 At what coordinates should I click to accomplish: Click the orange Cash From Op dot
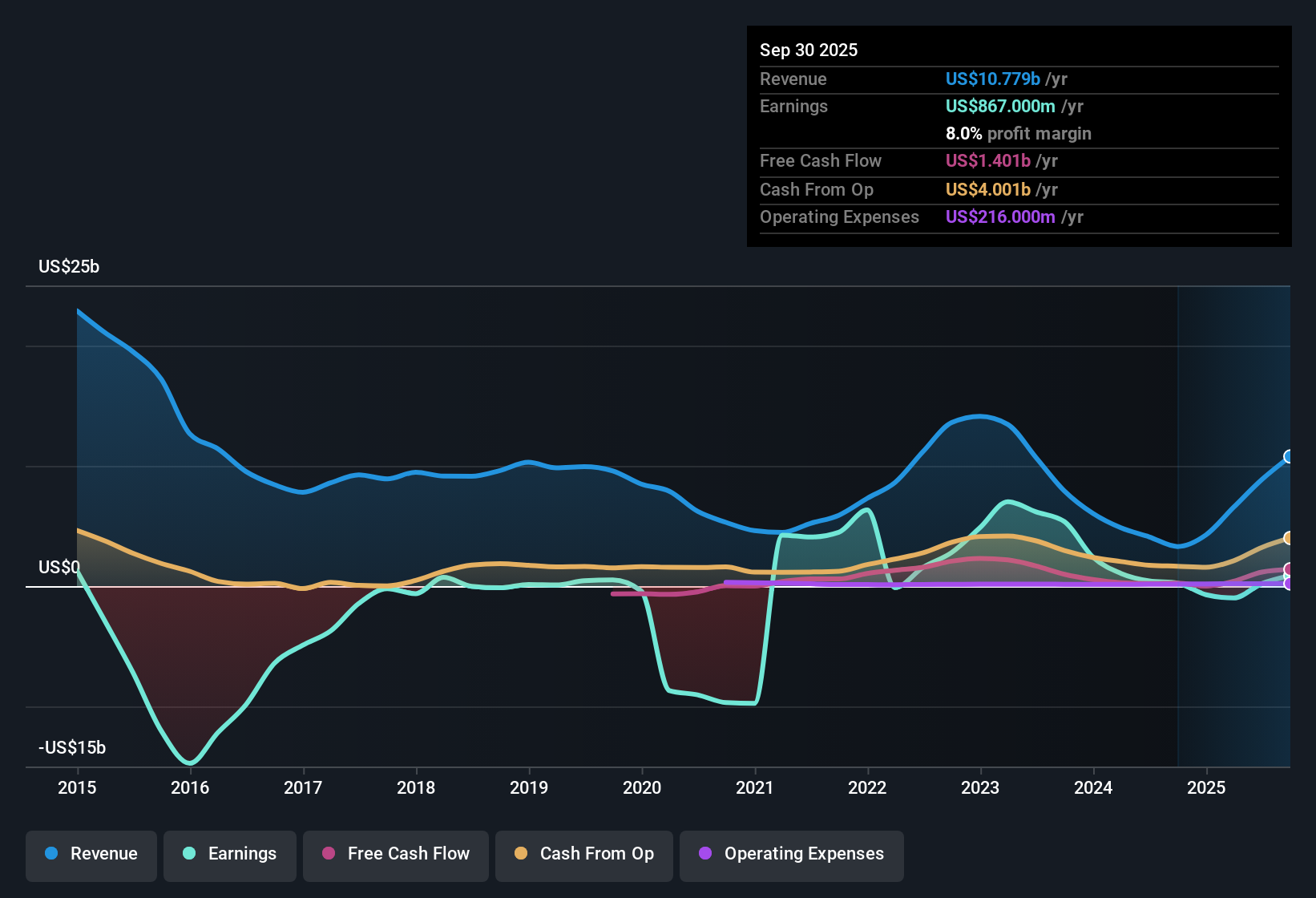pos(521,853)
